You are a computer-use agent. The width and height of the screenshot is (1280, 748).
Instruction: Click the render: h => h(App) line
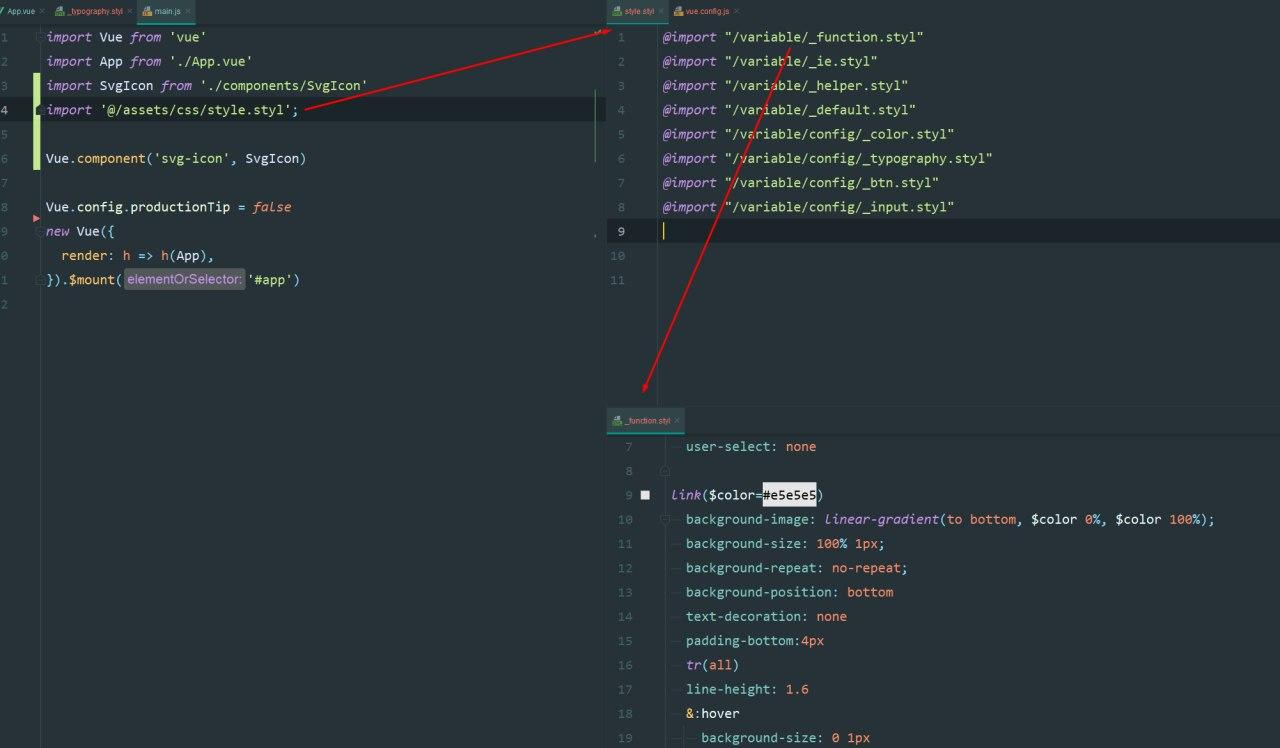click(138, 255)
